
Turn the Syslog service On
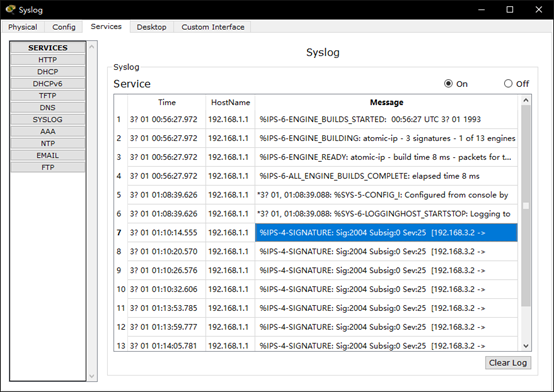[448, 84]
